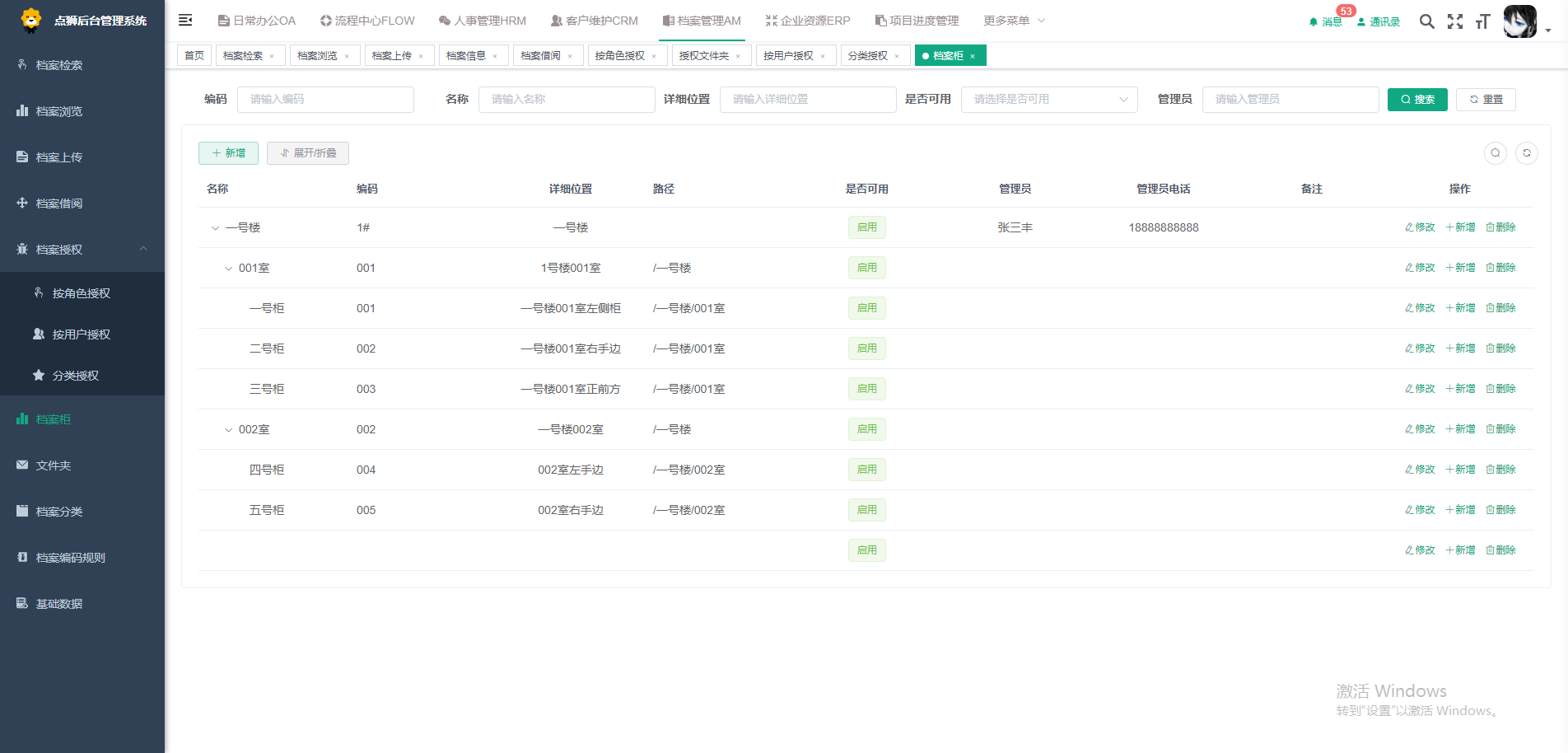The height and width of the screenshot is (753, 1568).
Task: Switch to 人事管理HRM top menu
Action: pyautogui.click(x=483, y=21)
